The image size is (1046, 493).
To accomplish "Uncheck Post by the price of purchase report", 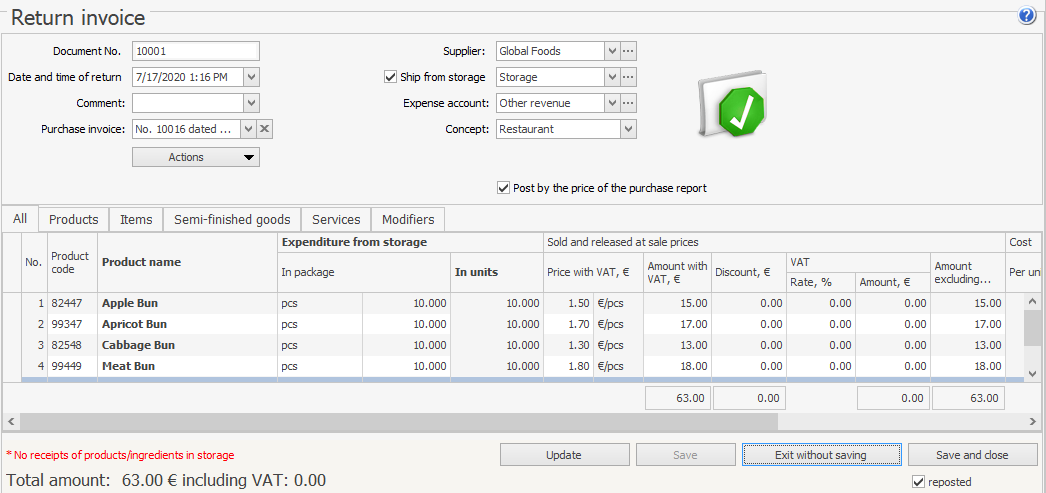I will click(503, 188).
